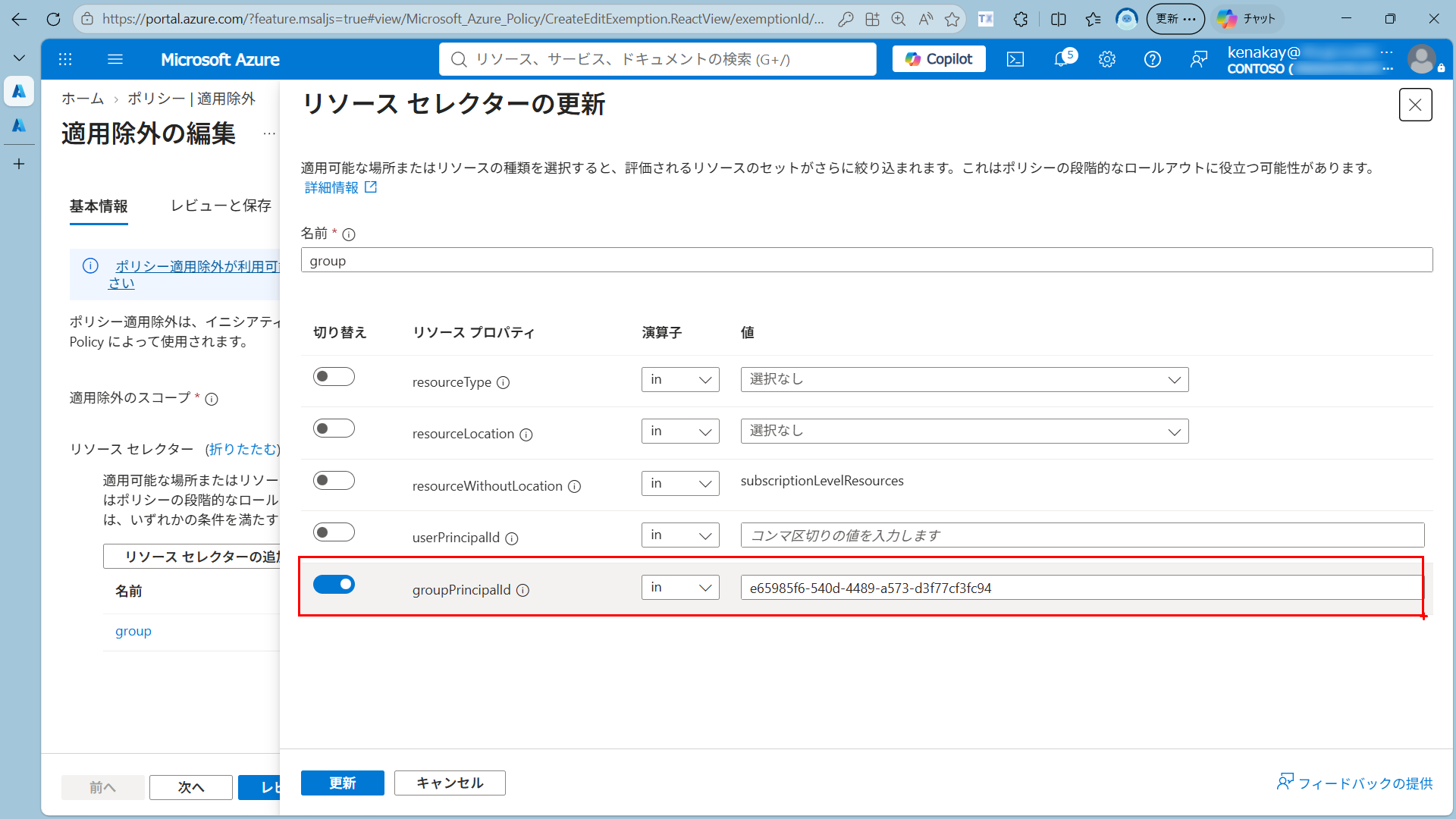Open the resourceLocation value dropdown 選択なし
Screen dimensions: 1456x819
coord(965,431)
